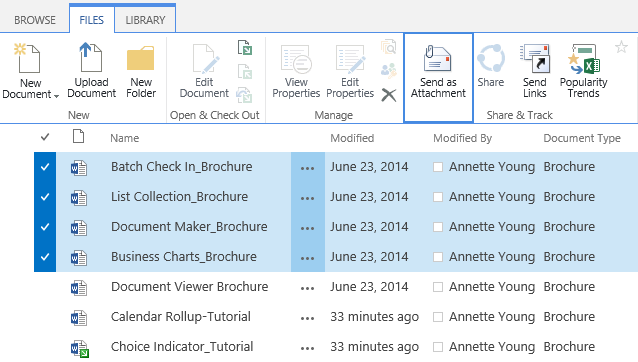Toggle select-all checkmark in list header
638x362 pixels.
45,137
